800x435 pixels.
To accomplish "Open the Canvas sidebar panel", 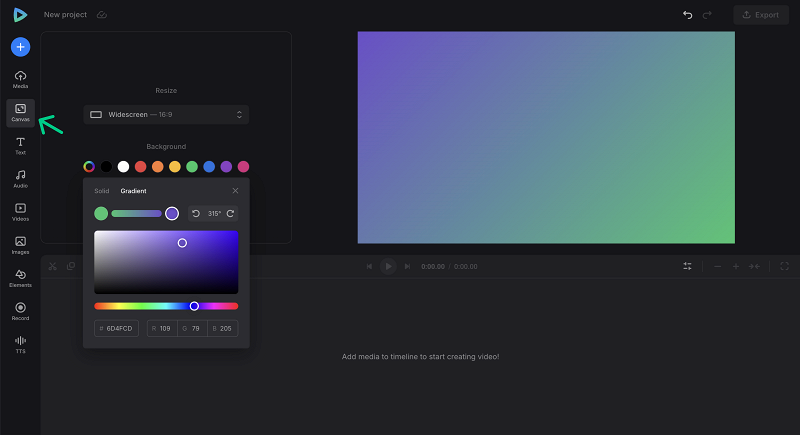I will tap(20, 112).
